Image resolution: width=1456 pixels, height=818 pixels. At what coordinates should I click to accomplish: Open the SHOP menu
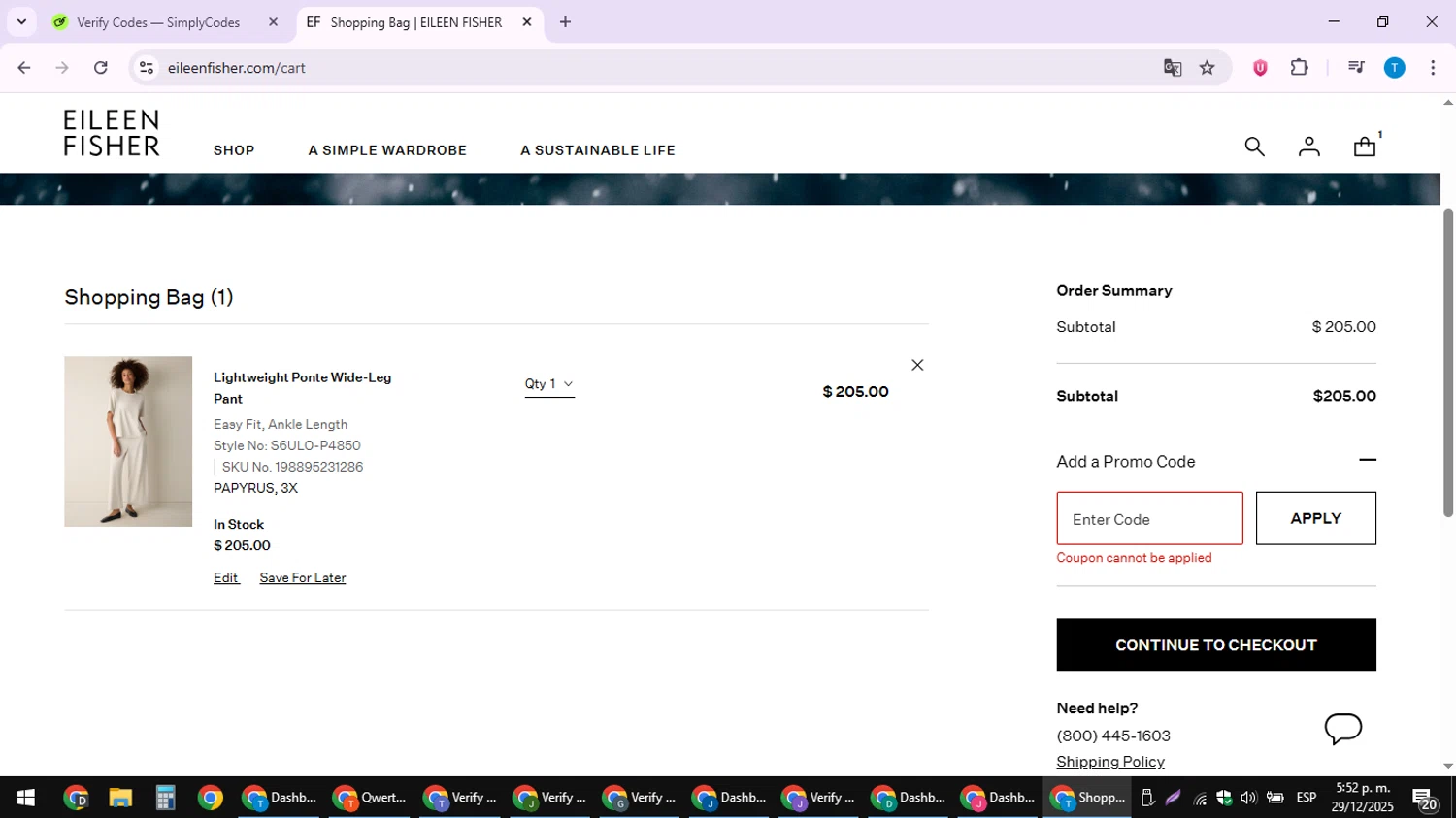pos(234,150)
